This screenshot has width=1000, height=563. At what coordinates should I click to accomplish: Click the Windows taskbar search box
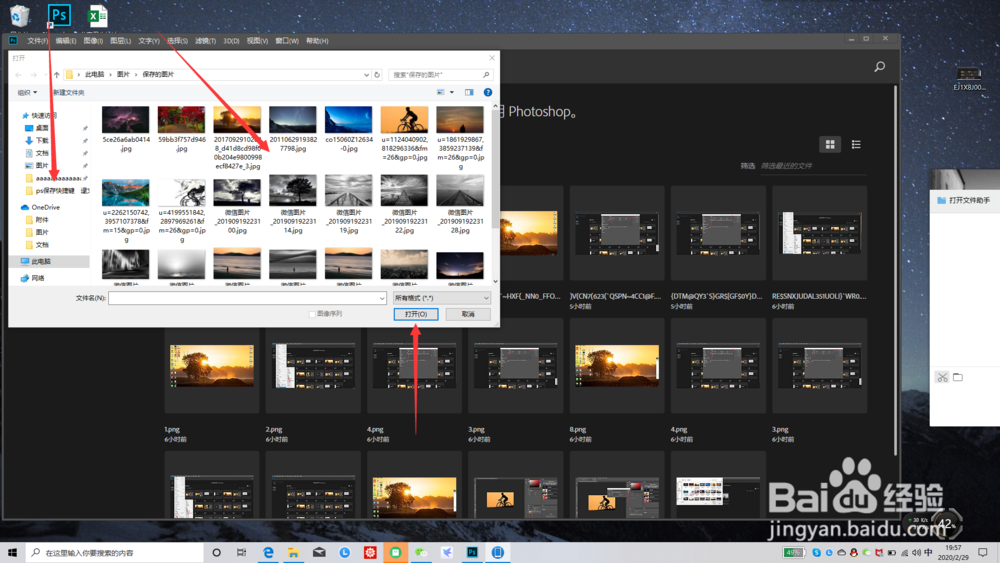115,553
